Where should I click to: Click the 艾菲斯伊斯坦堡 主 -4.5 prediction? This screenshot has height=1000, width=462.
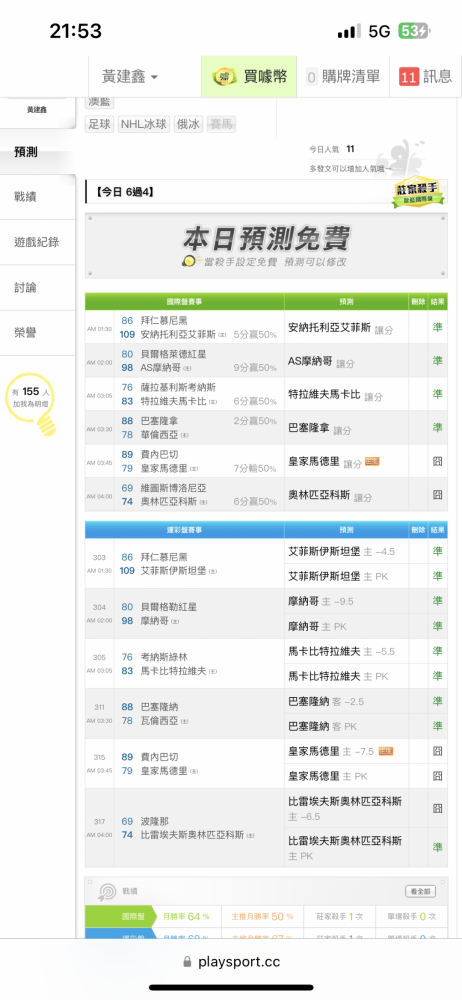tap(342, 552)
